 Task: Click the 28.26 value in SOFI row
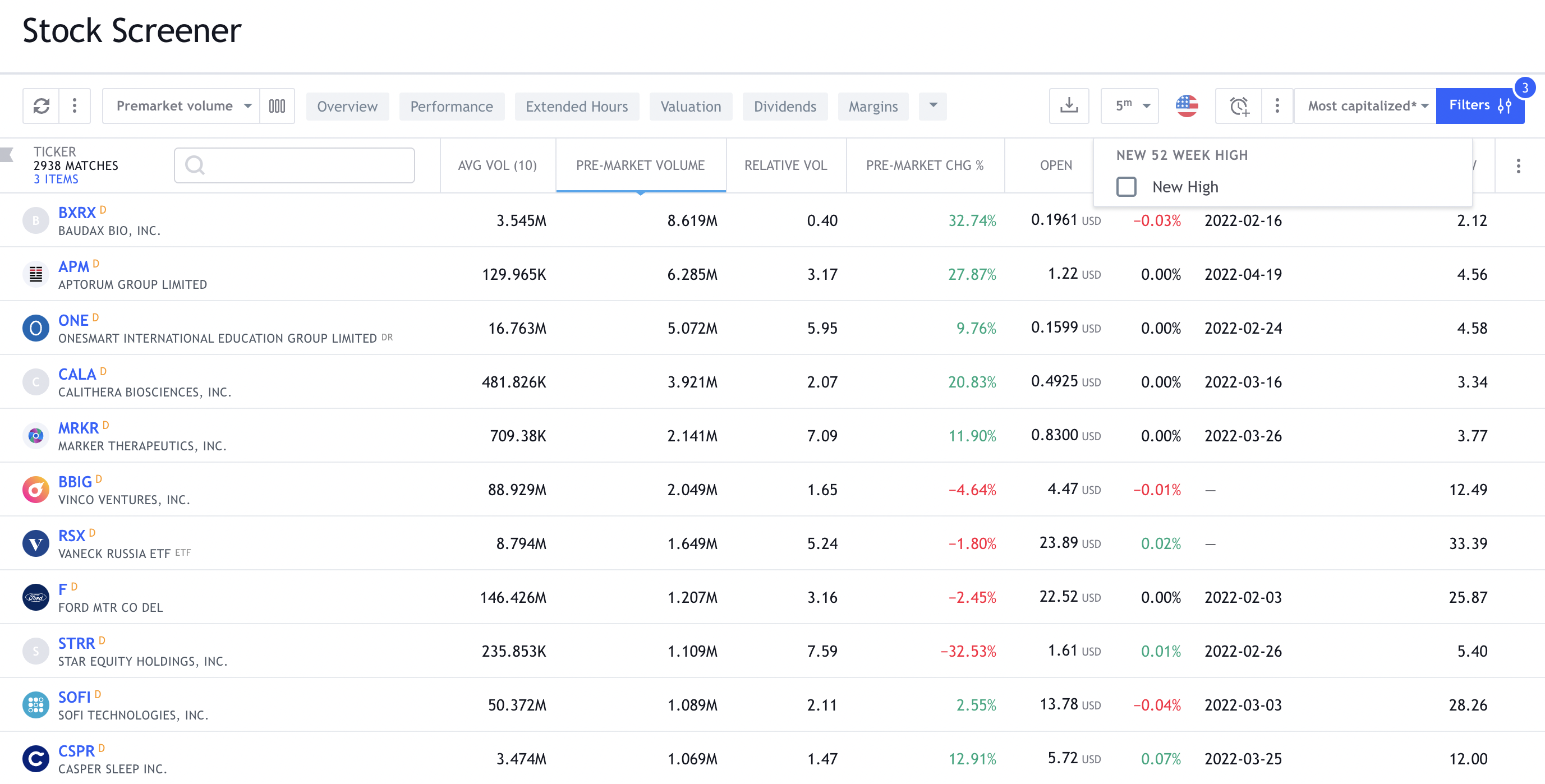1468,705
